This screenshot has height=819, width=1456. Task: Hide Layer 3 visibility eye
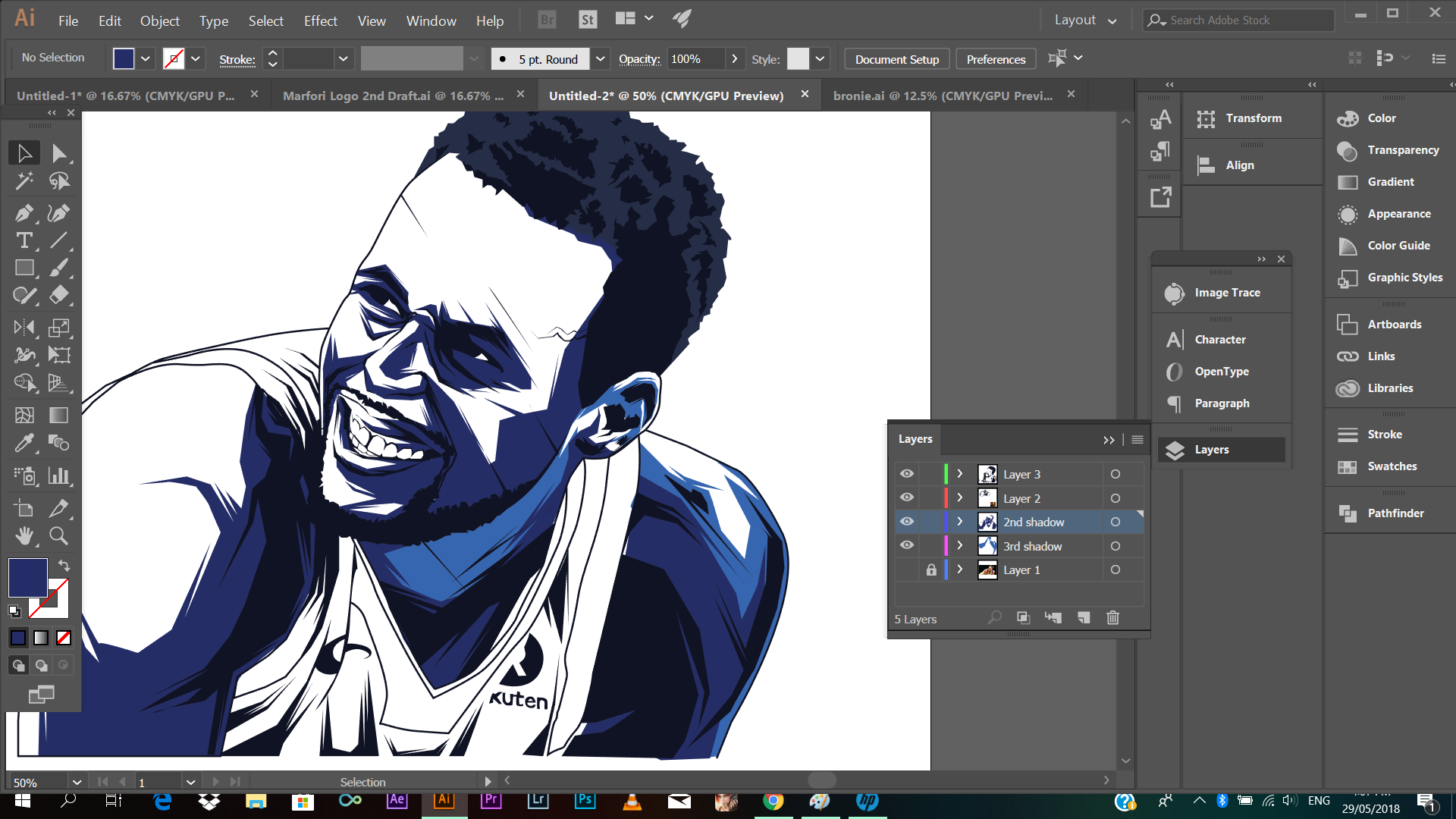point(907,474)
